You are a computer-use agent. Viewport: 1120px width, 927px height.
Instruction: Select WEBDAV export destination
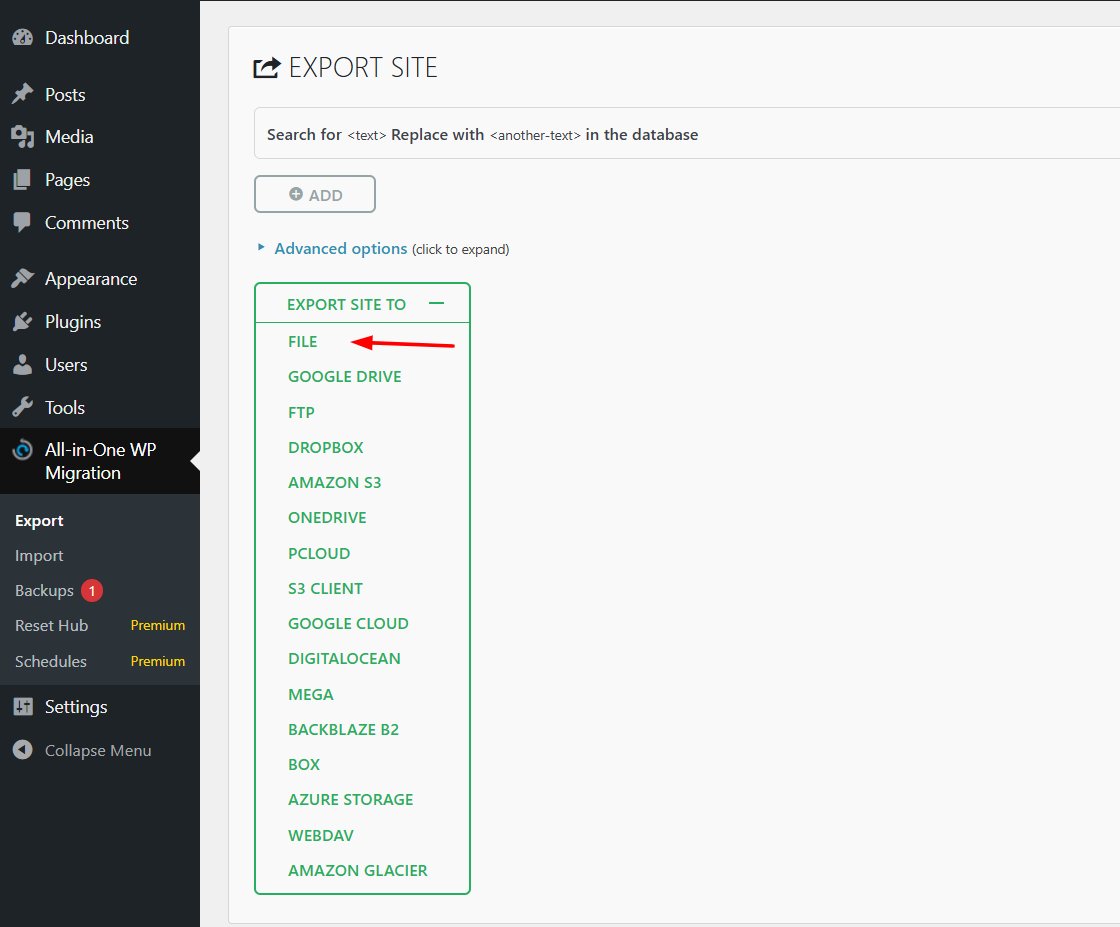pos(321,834)
